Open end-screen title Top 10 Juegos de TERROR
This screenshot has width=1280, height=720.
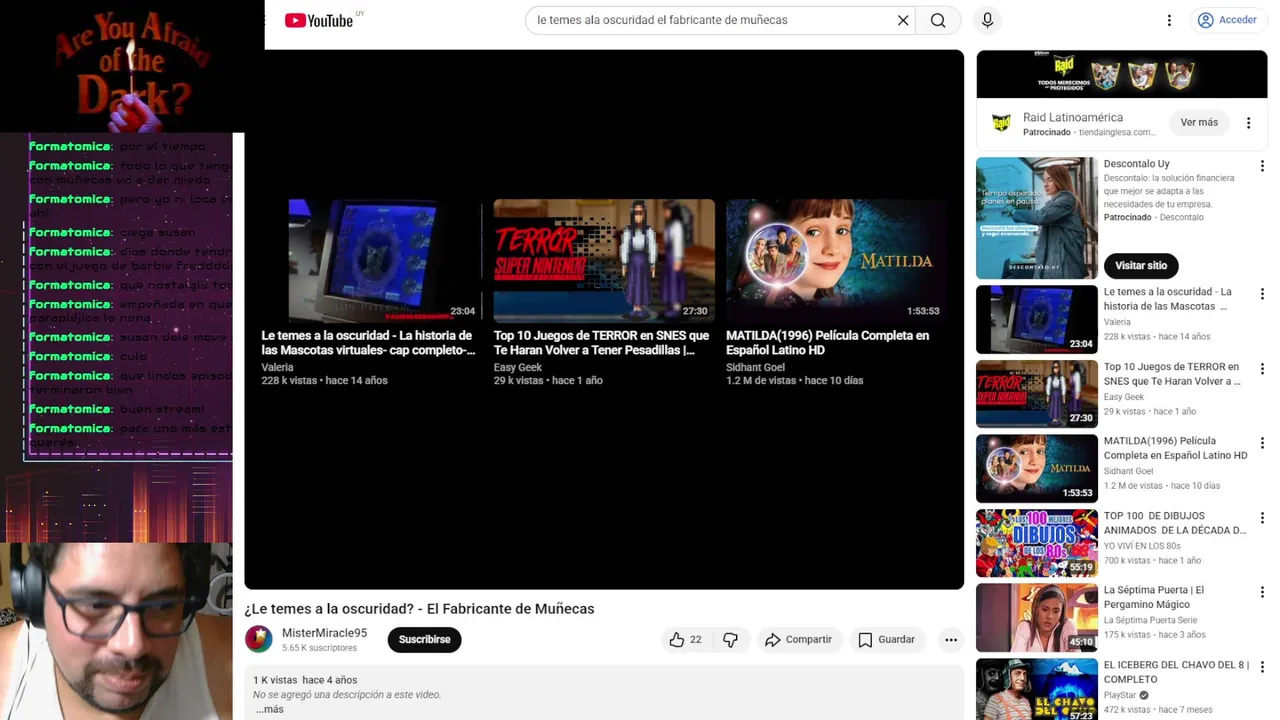(601, 343)
